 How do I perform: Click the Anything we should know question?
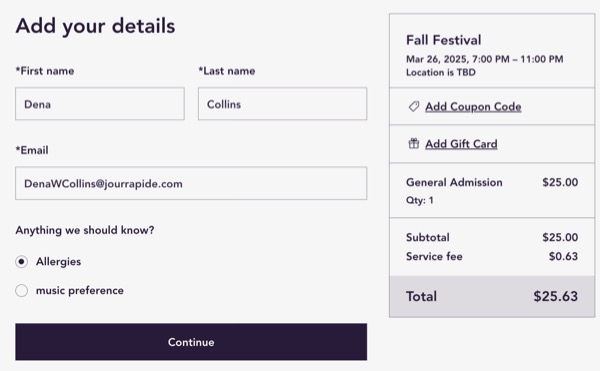(x=85, y=230)
